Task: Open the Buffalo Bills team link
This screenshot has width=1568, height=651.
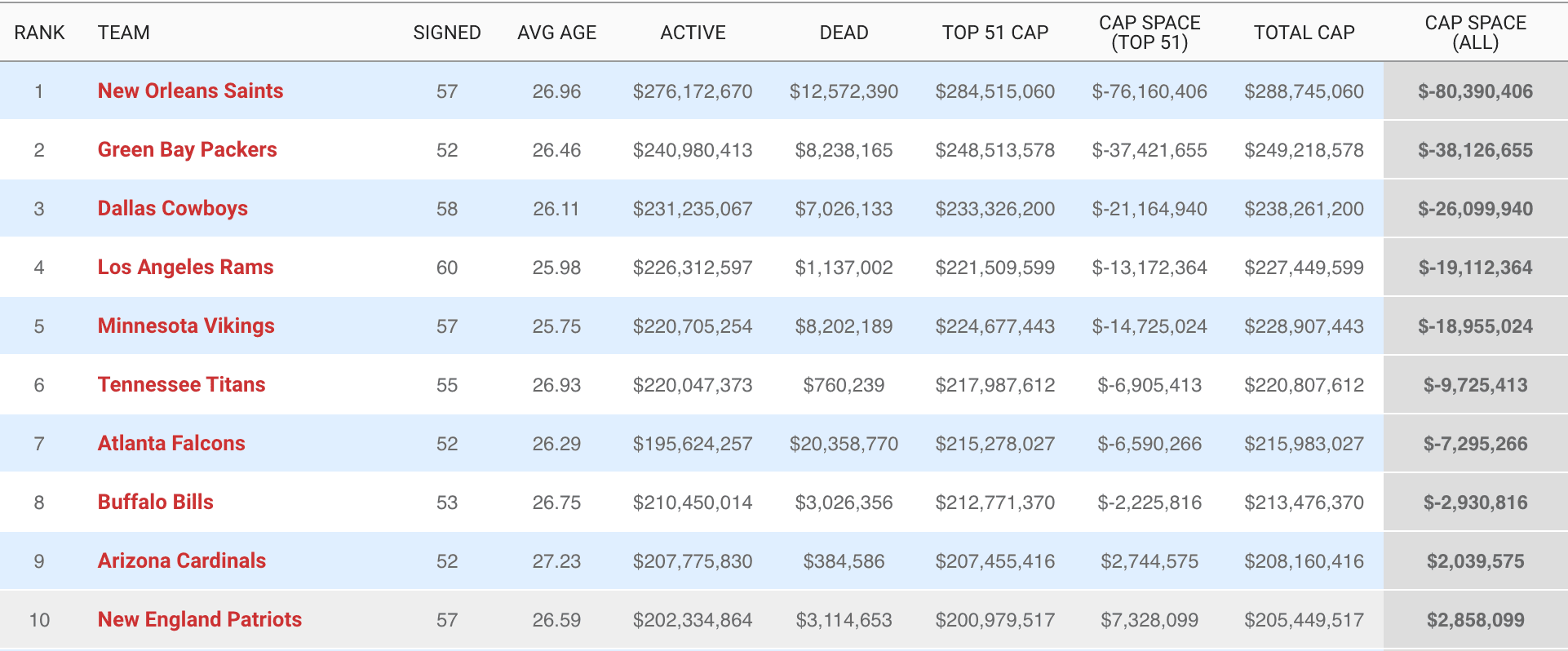Action: tap(155, 502)
